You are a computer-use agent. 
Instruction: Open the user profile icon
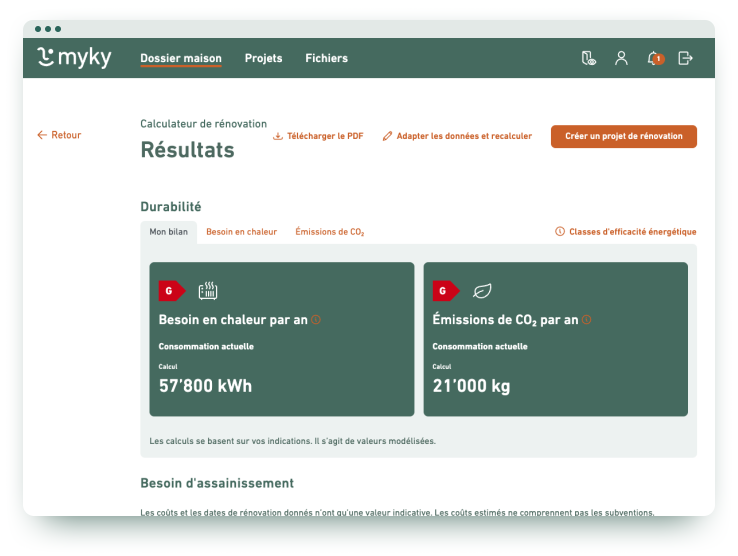click(x=621, y=58)
